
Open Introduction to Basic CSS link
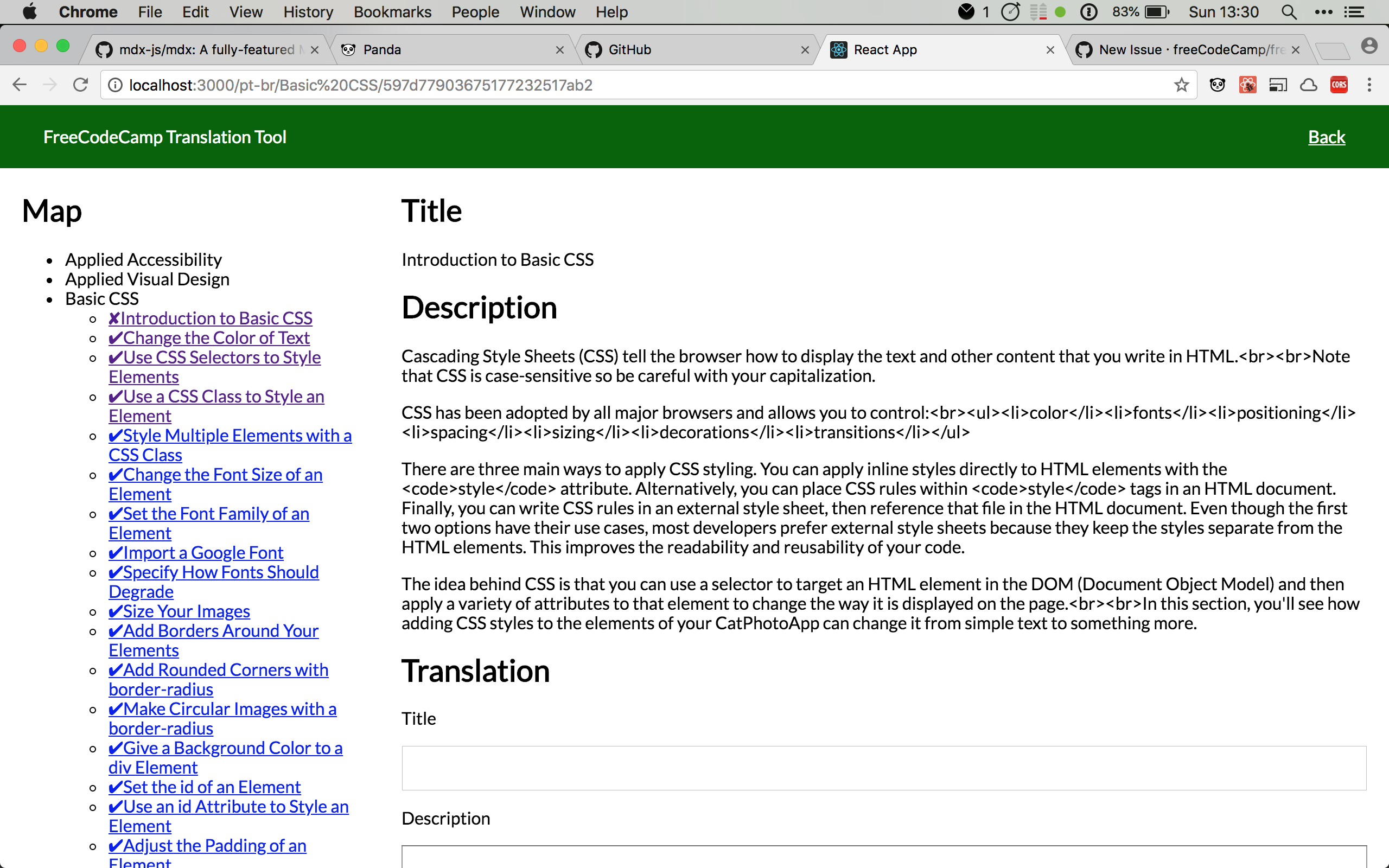pyautogui.click(x=210, y=318)
